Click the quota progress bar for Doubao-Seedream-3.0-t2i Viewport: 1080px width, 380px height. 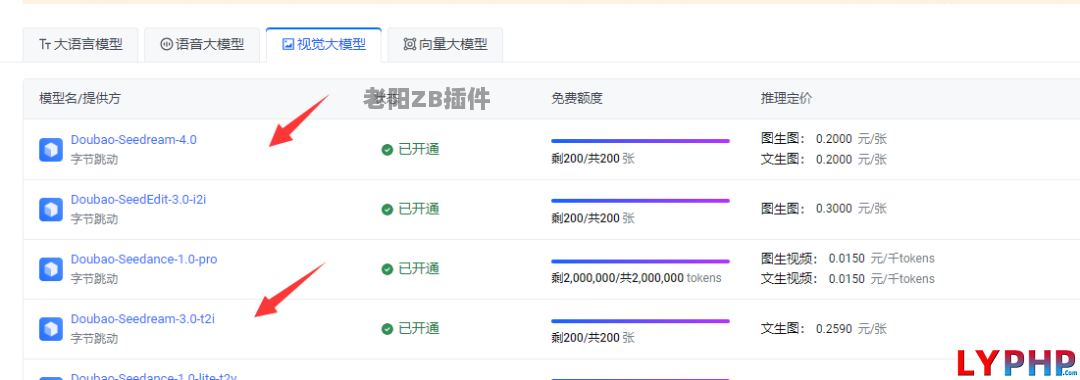[640, 321]
